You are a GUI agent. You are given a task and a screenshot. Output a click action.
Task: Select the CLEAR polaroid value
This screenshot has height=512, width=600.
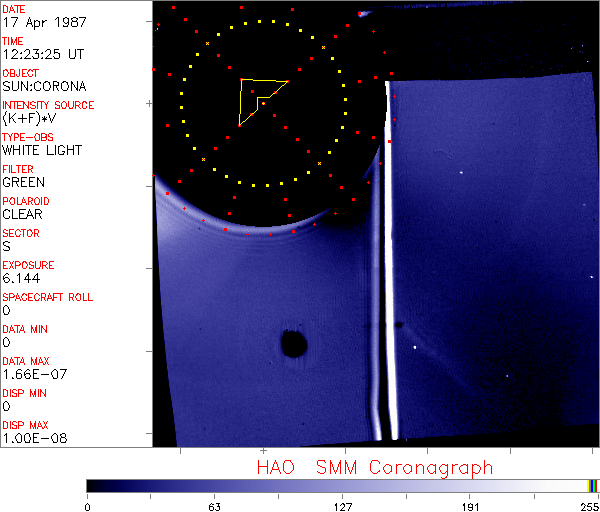[23, 214]
